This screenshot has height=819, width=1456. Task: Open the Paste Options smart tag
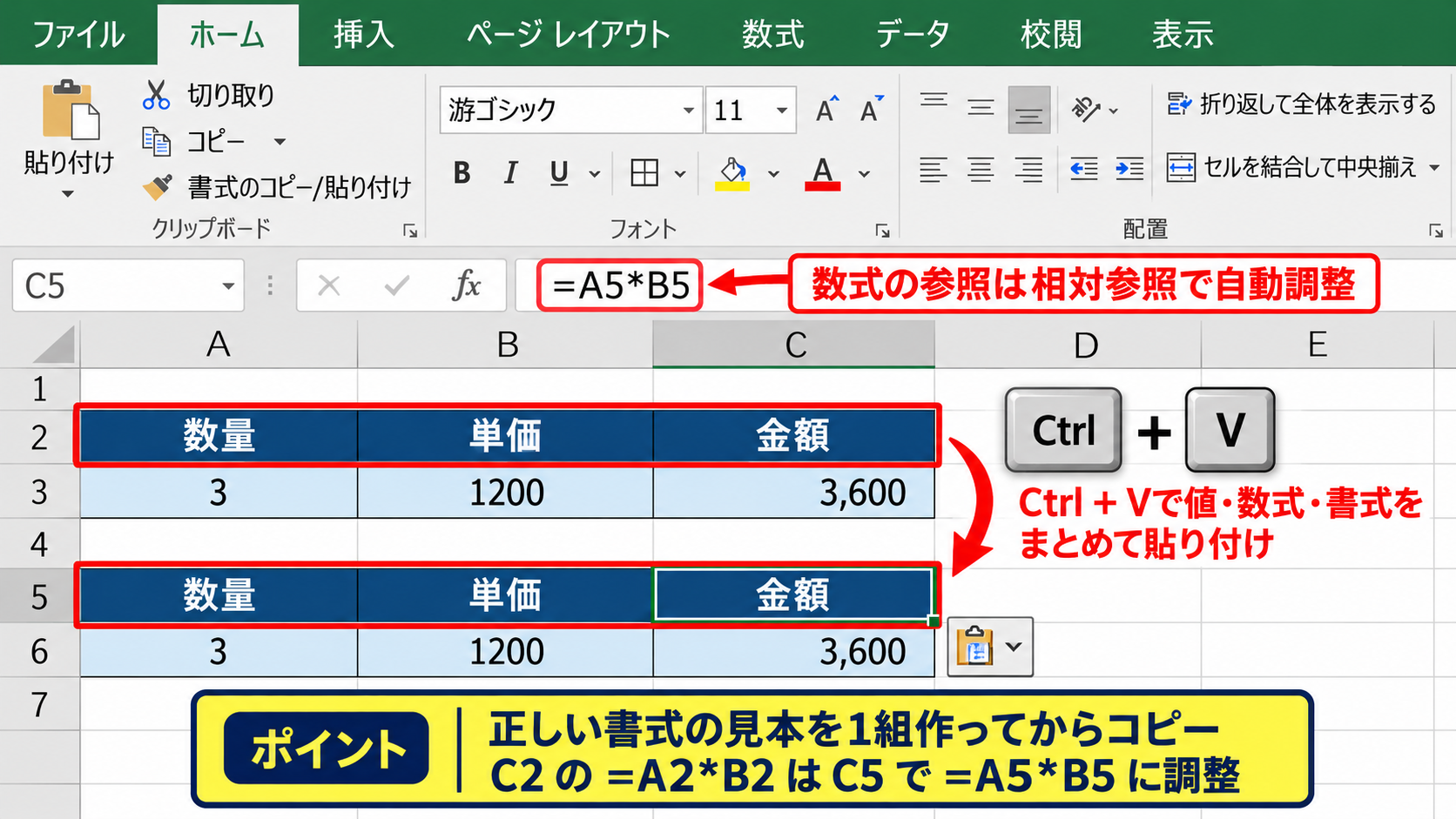(990, 647)
